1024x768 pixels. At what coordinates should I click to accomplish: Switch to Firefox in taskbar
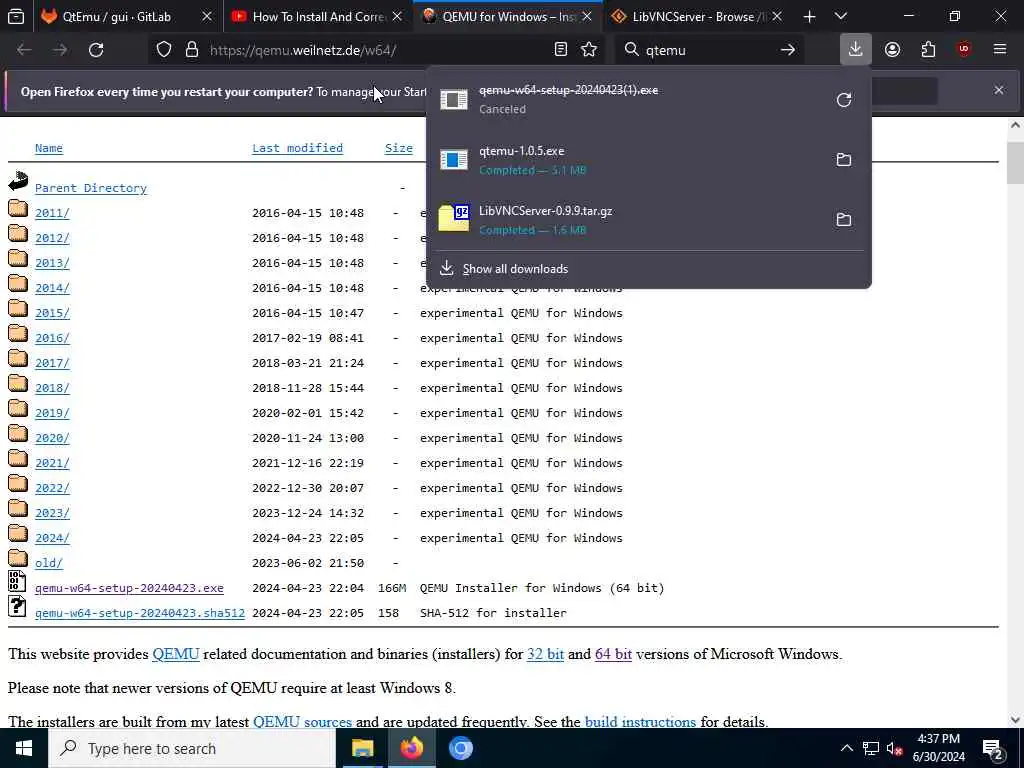pos(411,748)
